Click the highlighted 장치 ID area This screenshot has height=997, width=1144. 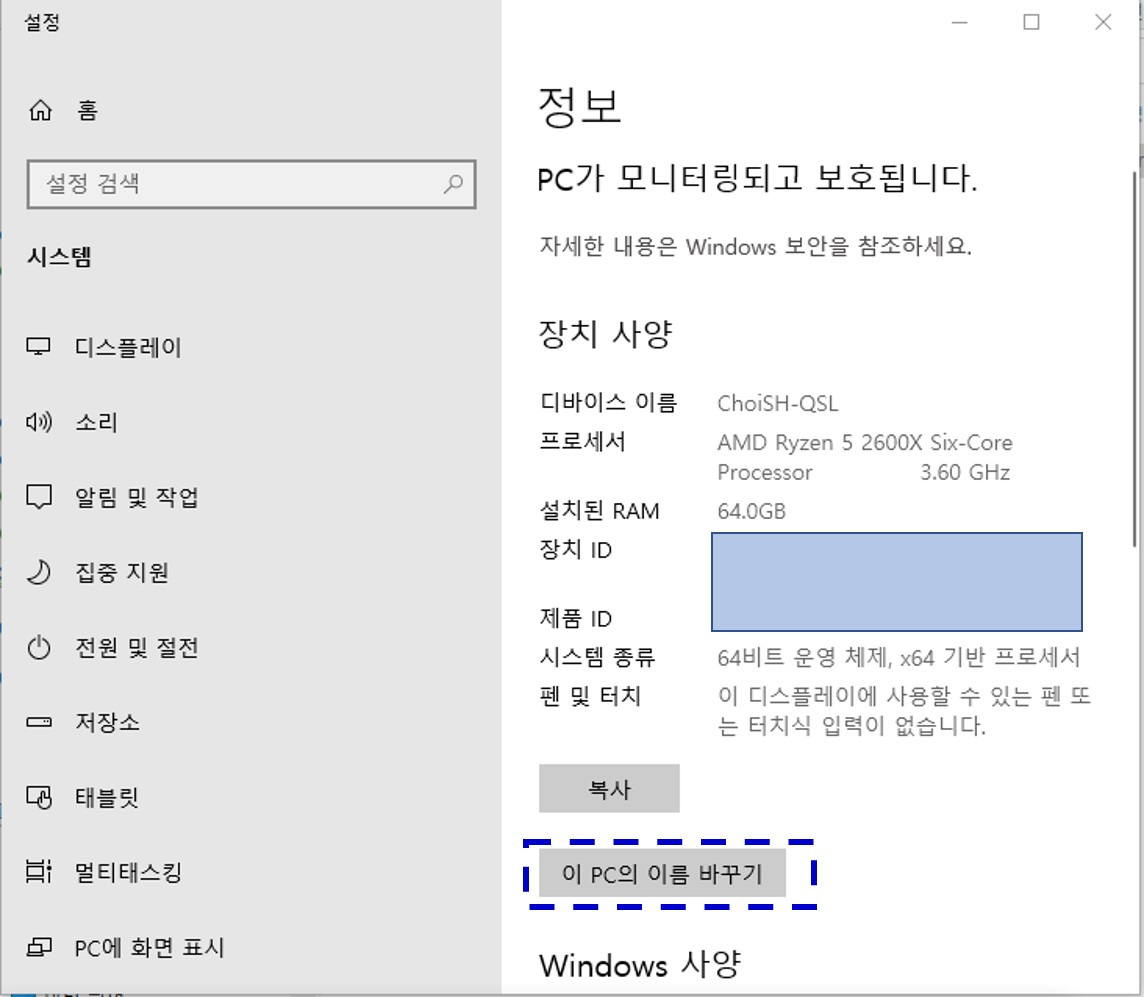(x=896, y=582)
